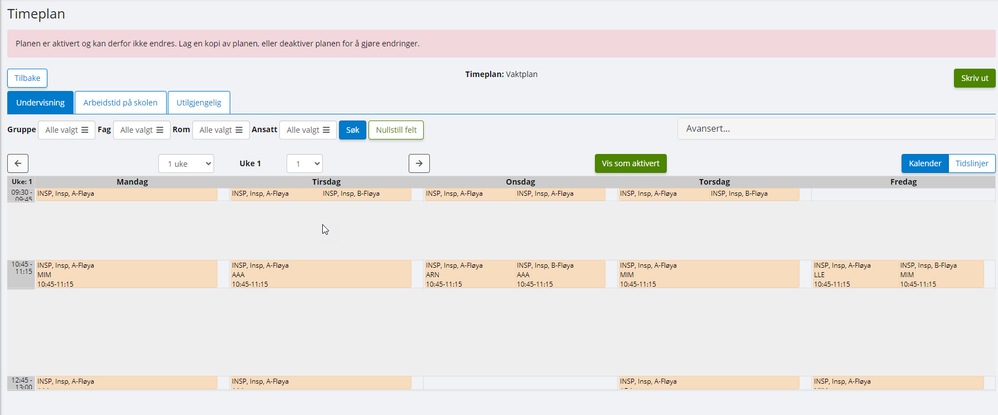Go to previous week with left arrow
Image resolution: width=998 pixels, height=415 pixels.
pos(18,164)
